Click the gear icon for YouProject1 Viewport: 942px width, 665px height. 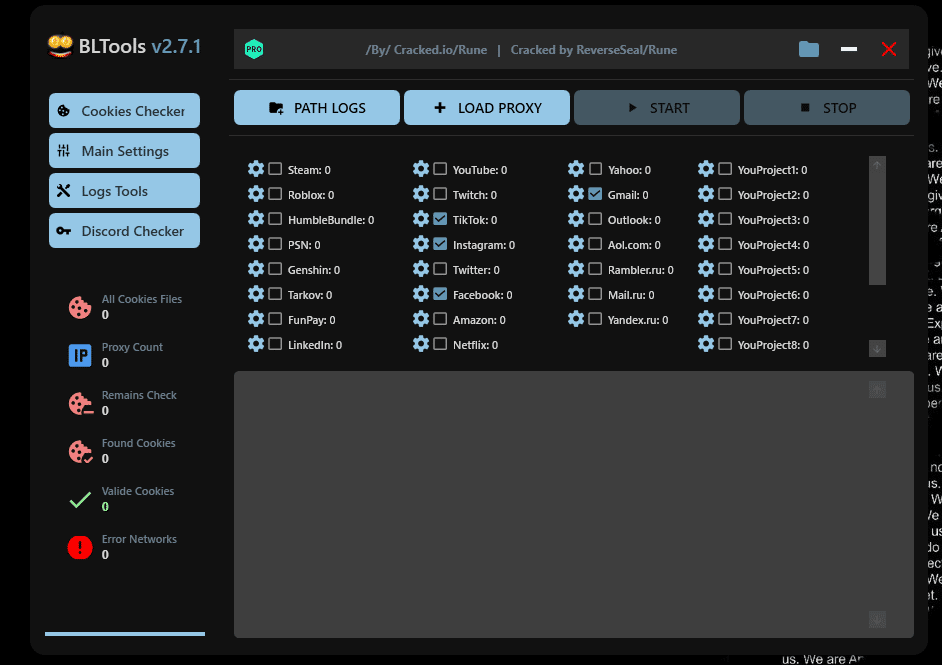[706, 169]
